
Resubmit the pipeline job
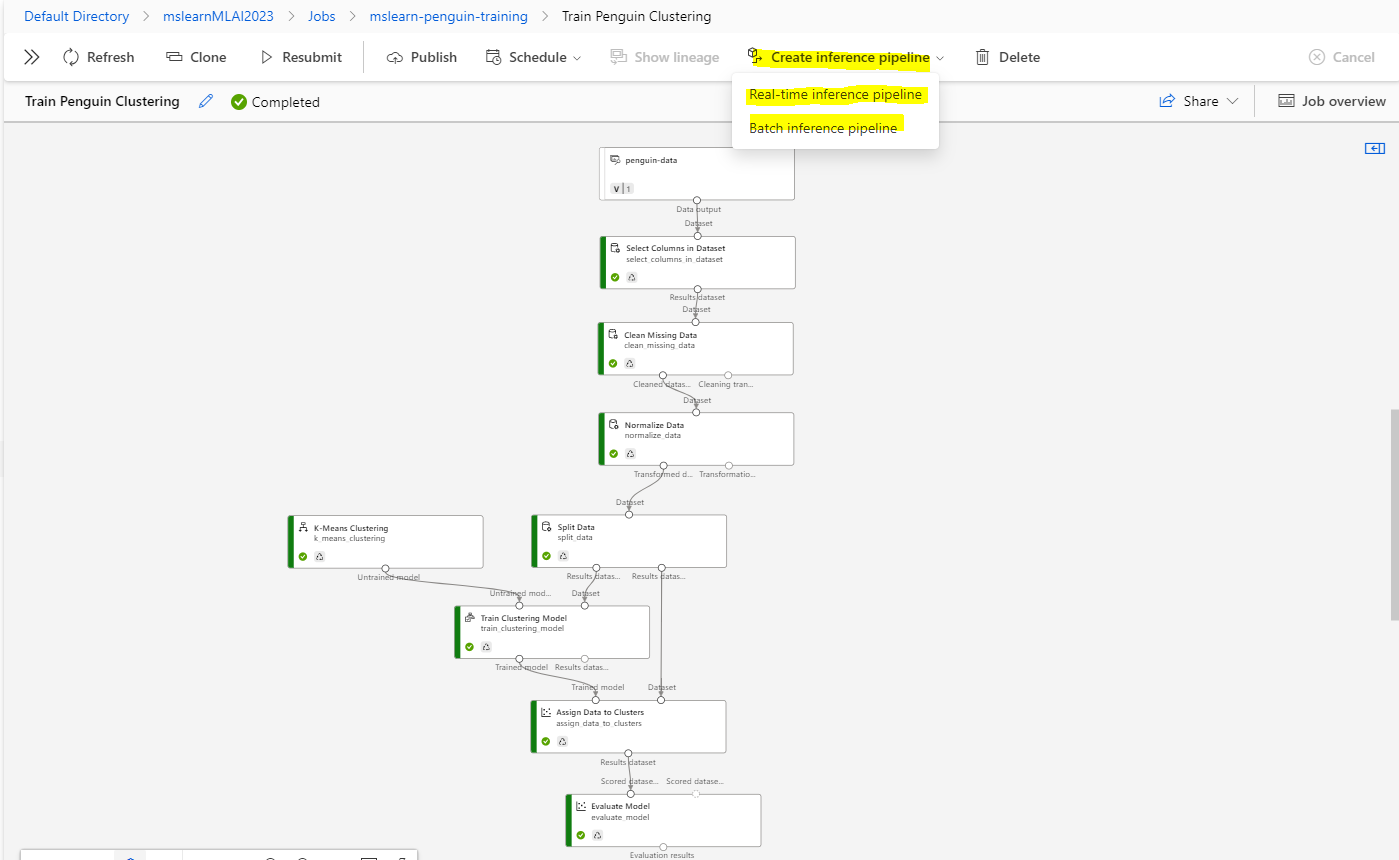301,57
